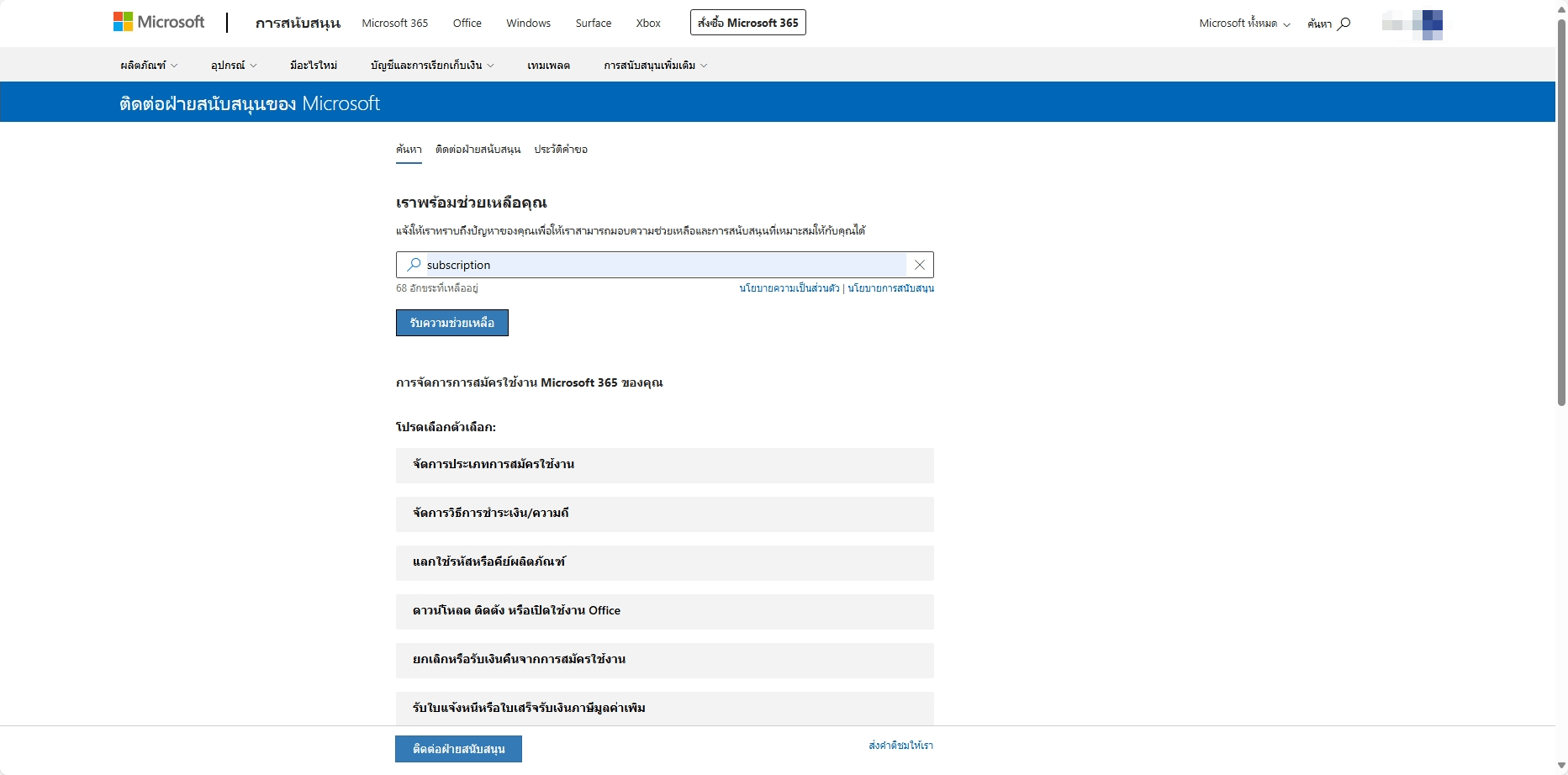Expand บัญชีและการเรียกเก็บเงิน menu
The width and height of the screenshot is (1568, 775).
(x=432, y=66)
